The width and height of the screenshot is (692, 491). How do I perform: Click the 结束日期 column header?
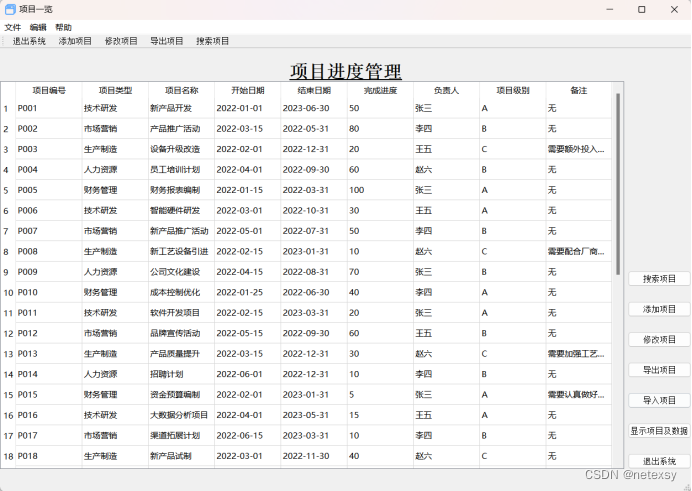(x=314, y=90)
